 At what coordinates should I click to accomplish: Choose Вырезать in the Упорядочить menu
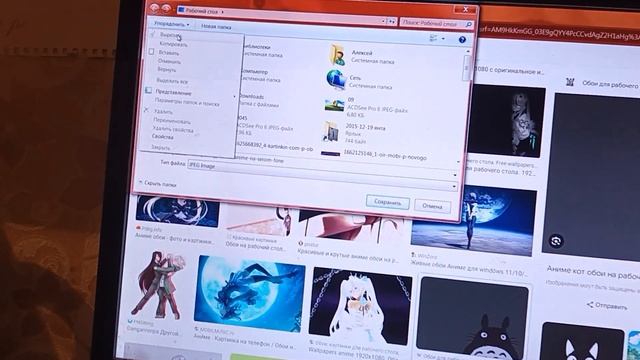[171, 35]
